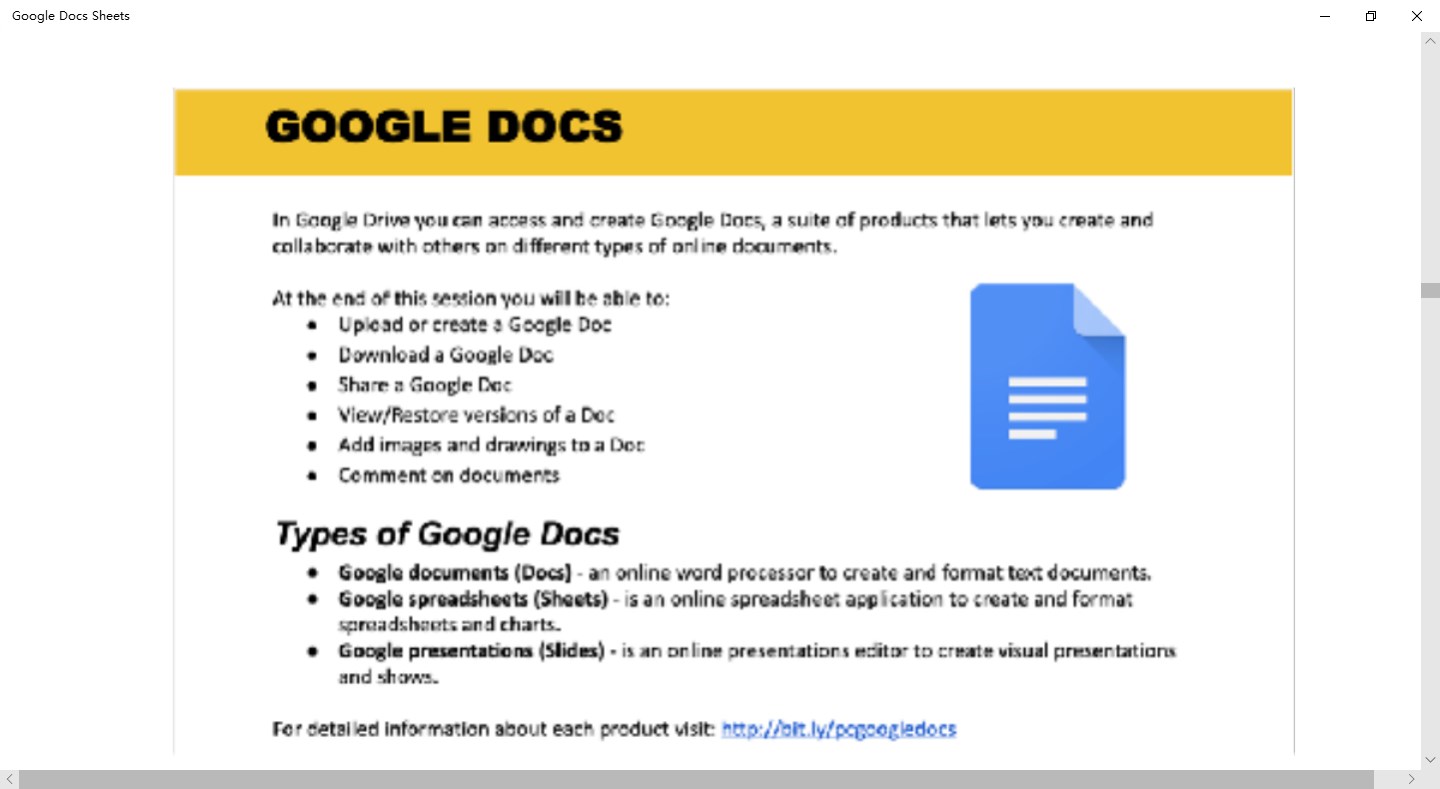Screen dimensions: 1440x789
Task: Click the scroll down arrow
Action: pyautogui.click(x=1430, y=760)
